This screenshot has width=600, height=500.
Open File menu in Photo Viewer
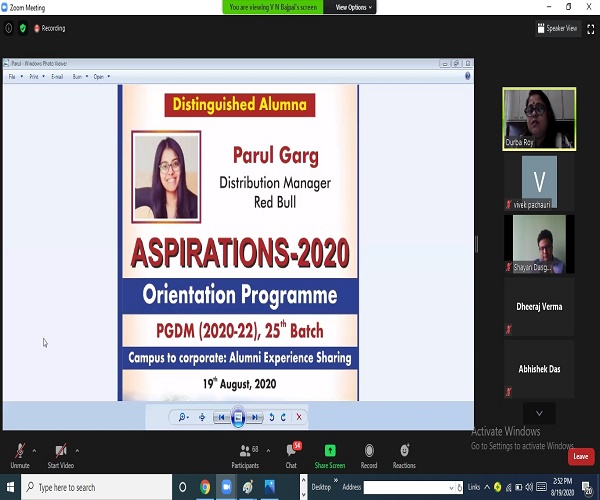15,77
